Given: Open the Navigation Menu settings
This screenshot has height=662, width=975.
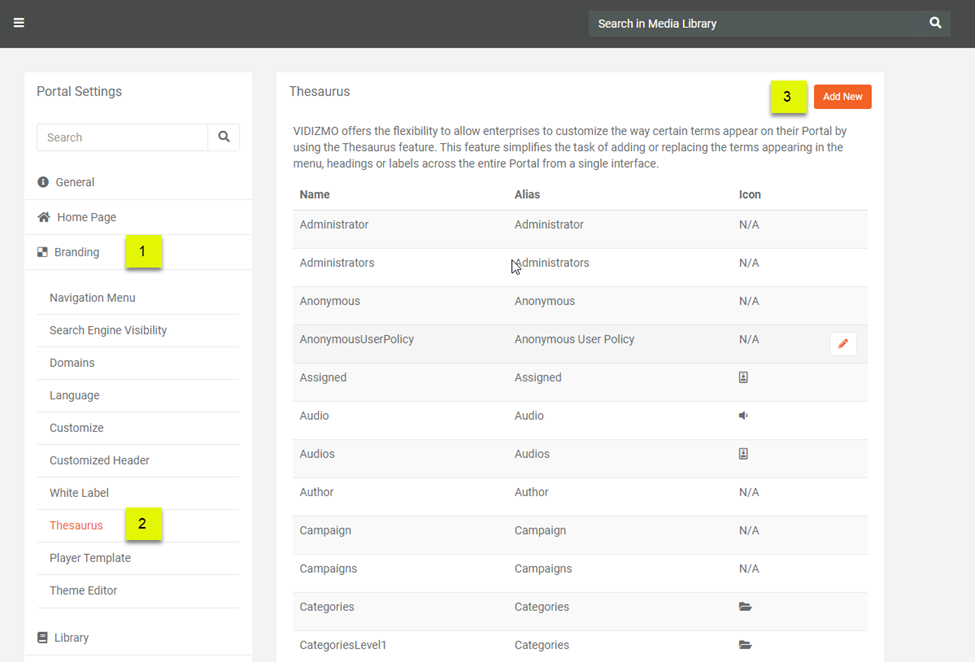Looking at the screenshot, I should coord(92,298).
